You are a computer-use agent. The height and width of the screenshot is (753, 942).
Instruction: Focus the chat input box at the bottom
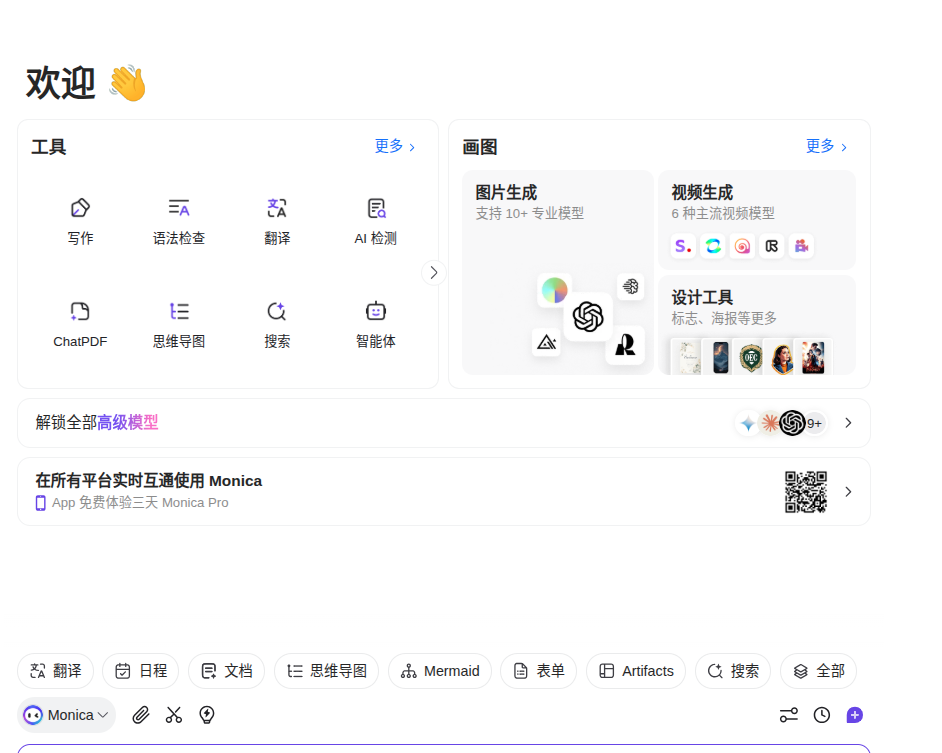tap(444, 748)
